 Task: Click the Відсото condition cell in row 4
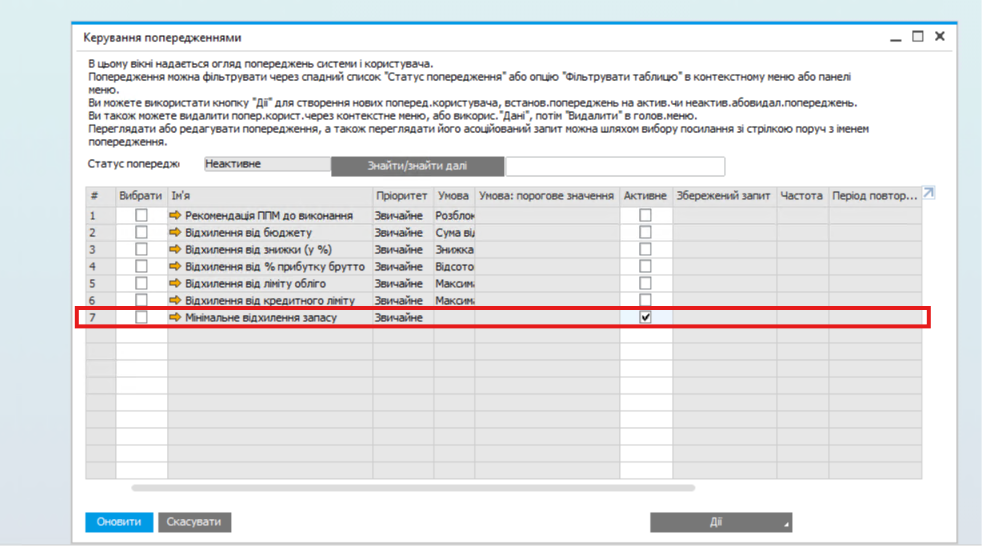tap(454, 266)
